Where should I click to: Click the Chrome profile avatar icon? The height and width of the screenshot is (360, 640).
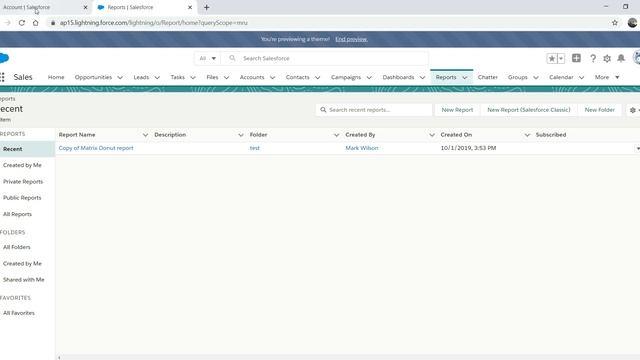tap(633, 23)
